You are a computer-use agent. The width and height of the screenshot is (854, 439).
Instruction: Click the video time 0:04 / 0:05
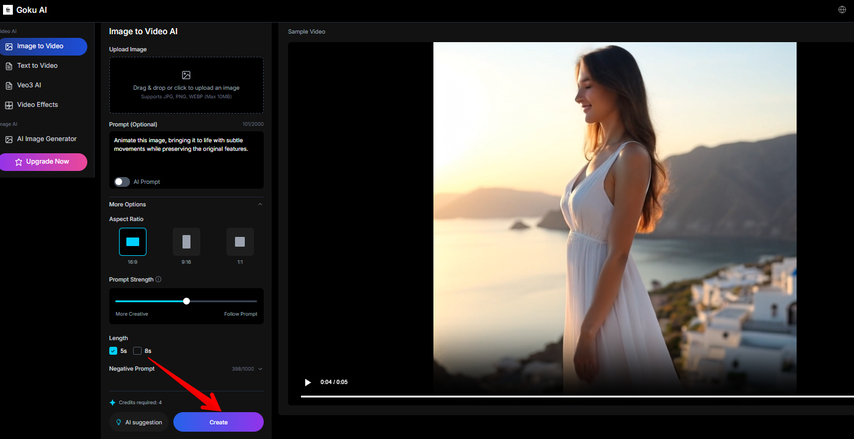334,382
